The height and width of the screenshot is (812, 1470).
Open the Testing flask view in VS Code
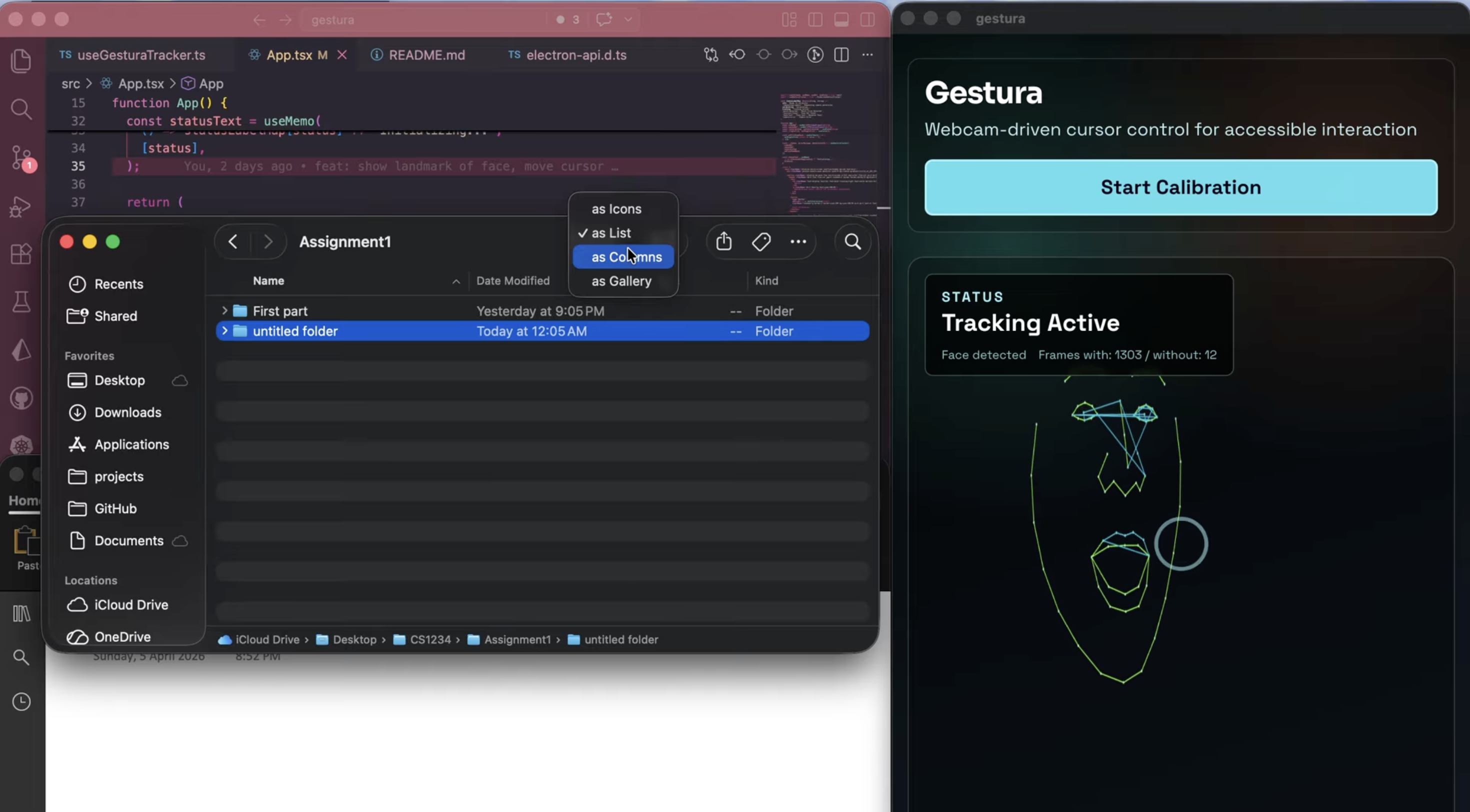[21, 302]
